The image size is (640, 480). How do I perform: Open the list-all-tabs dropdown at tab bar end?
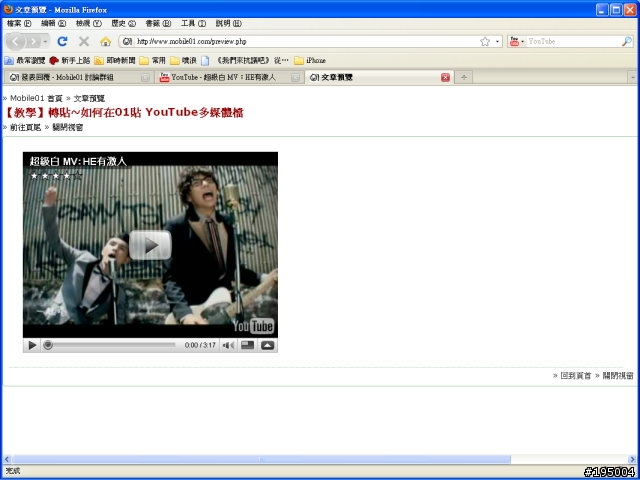pos(633,77)
